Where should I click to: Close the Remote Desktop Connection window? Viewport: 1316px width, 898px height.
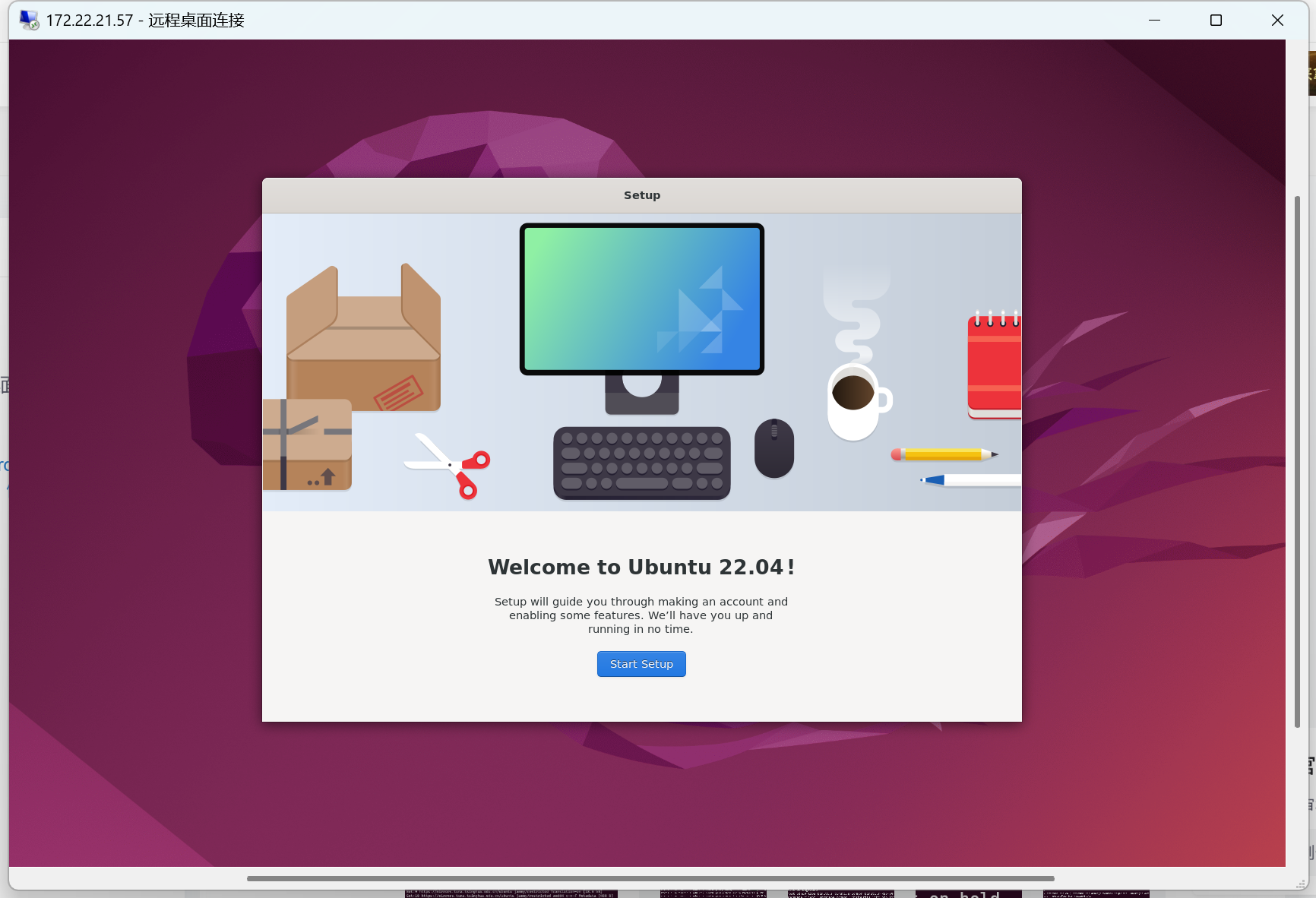1277,21
